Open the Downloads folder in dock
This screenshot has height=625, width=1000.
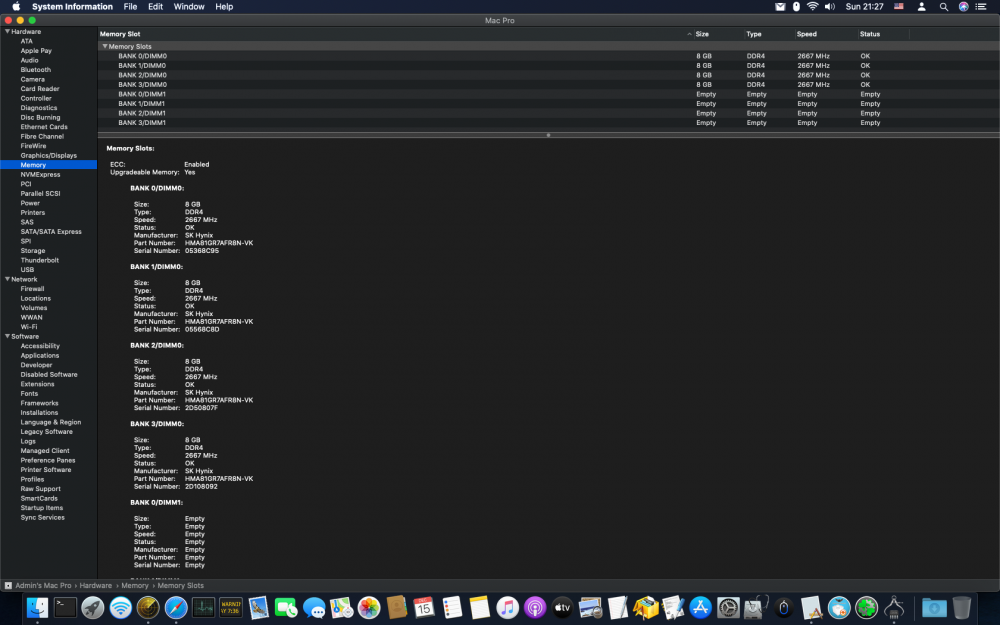point(934,607)
